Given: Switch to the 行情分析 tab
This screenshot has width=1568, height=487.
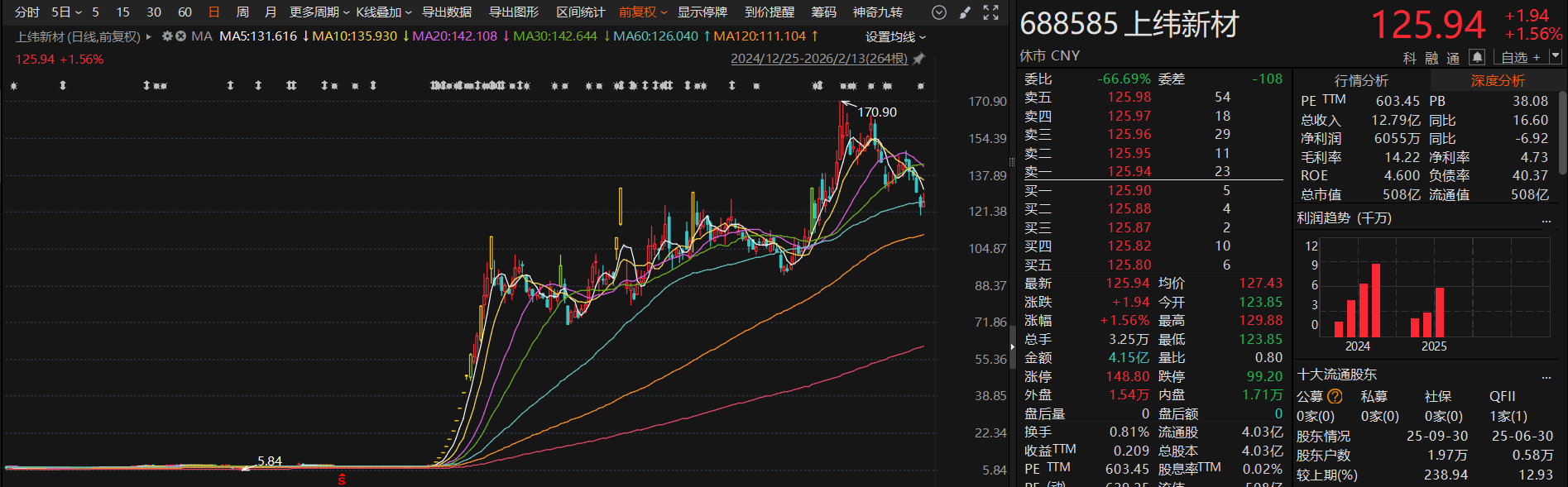Looking at the screenshot, I should click(x=1361, y=80).
